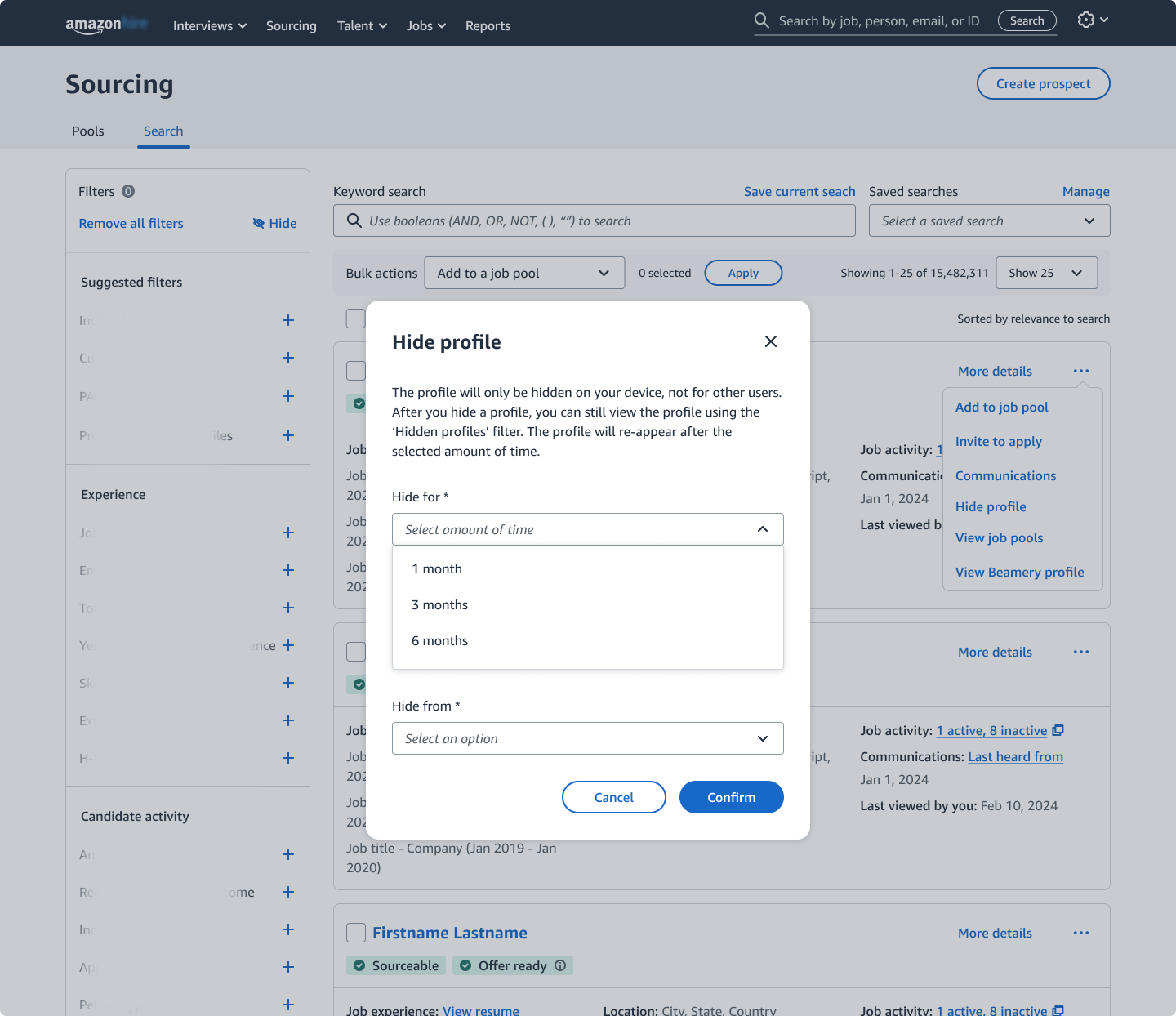Choose Add to job pool from context menu
The height and width of the screenshot is (1016, 1176).
click(x=1002, y=407)
